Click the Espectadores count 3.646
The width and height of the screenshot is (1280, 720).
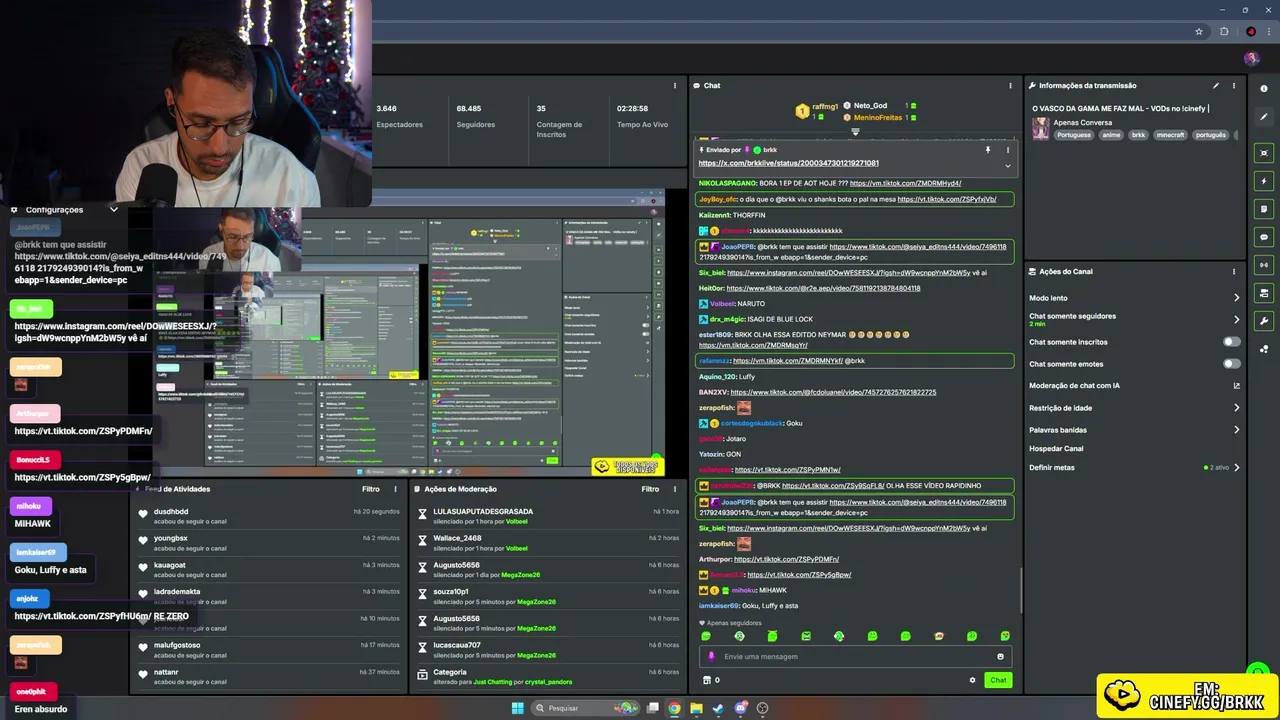pos(386,108)
